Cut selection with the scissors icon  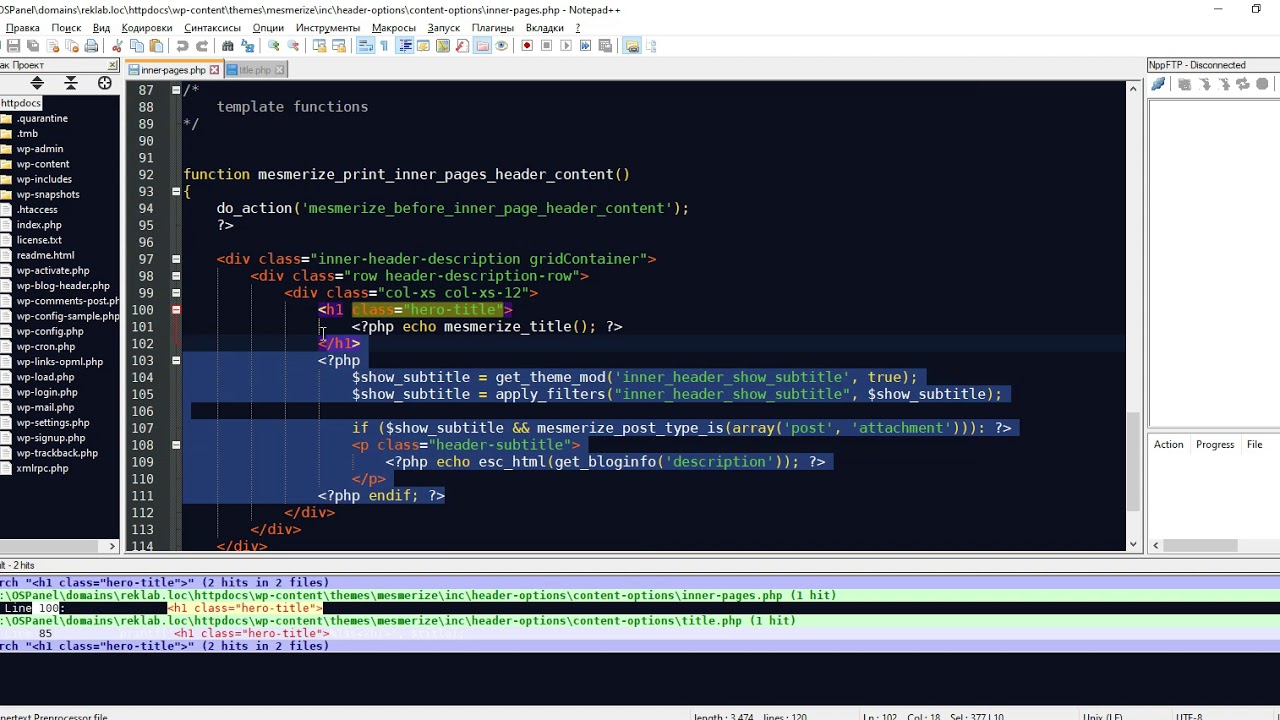pyautogui.click(x=117, y=46)
